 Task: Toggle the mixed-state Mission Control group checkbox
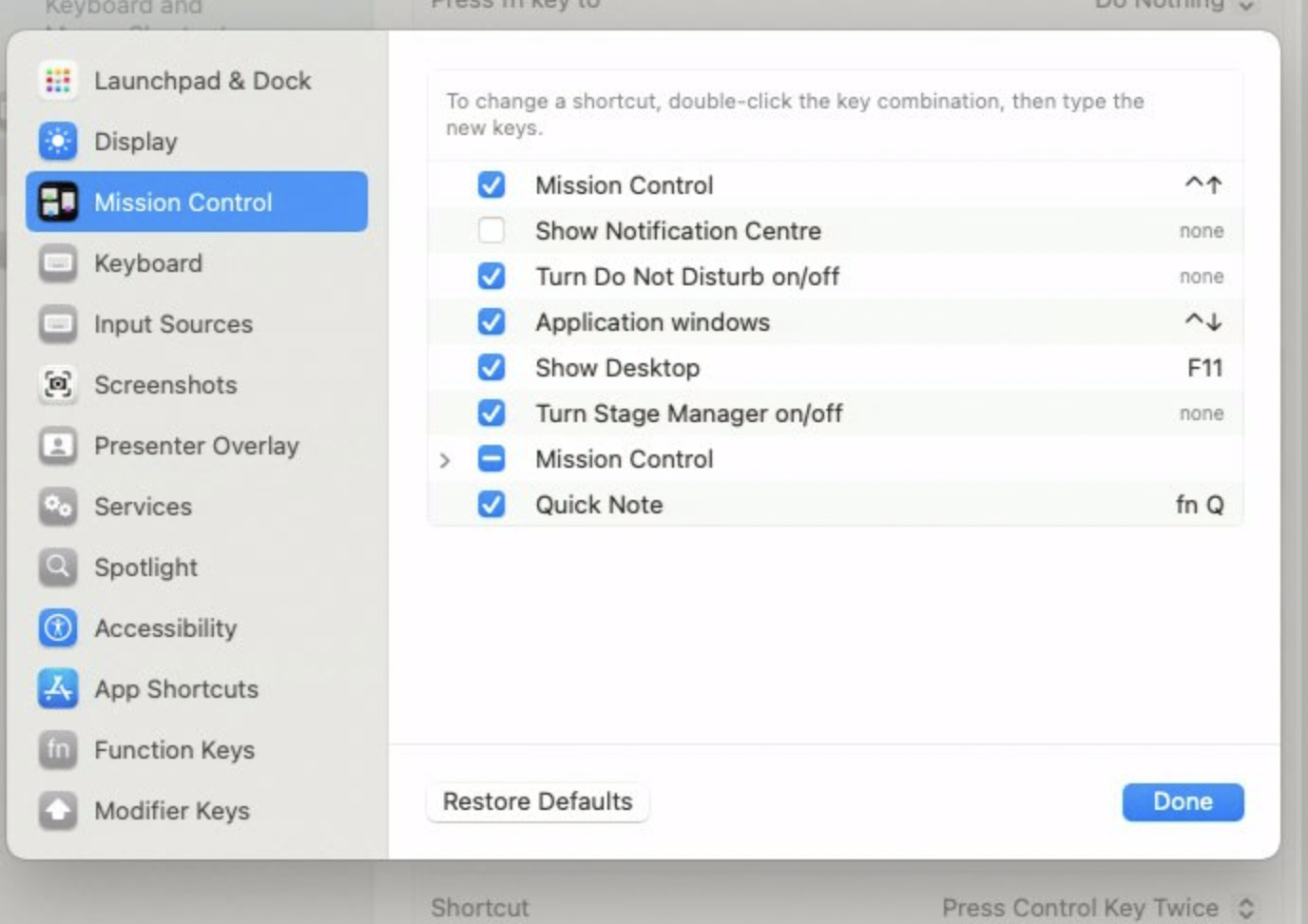(491, 459)
